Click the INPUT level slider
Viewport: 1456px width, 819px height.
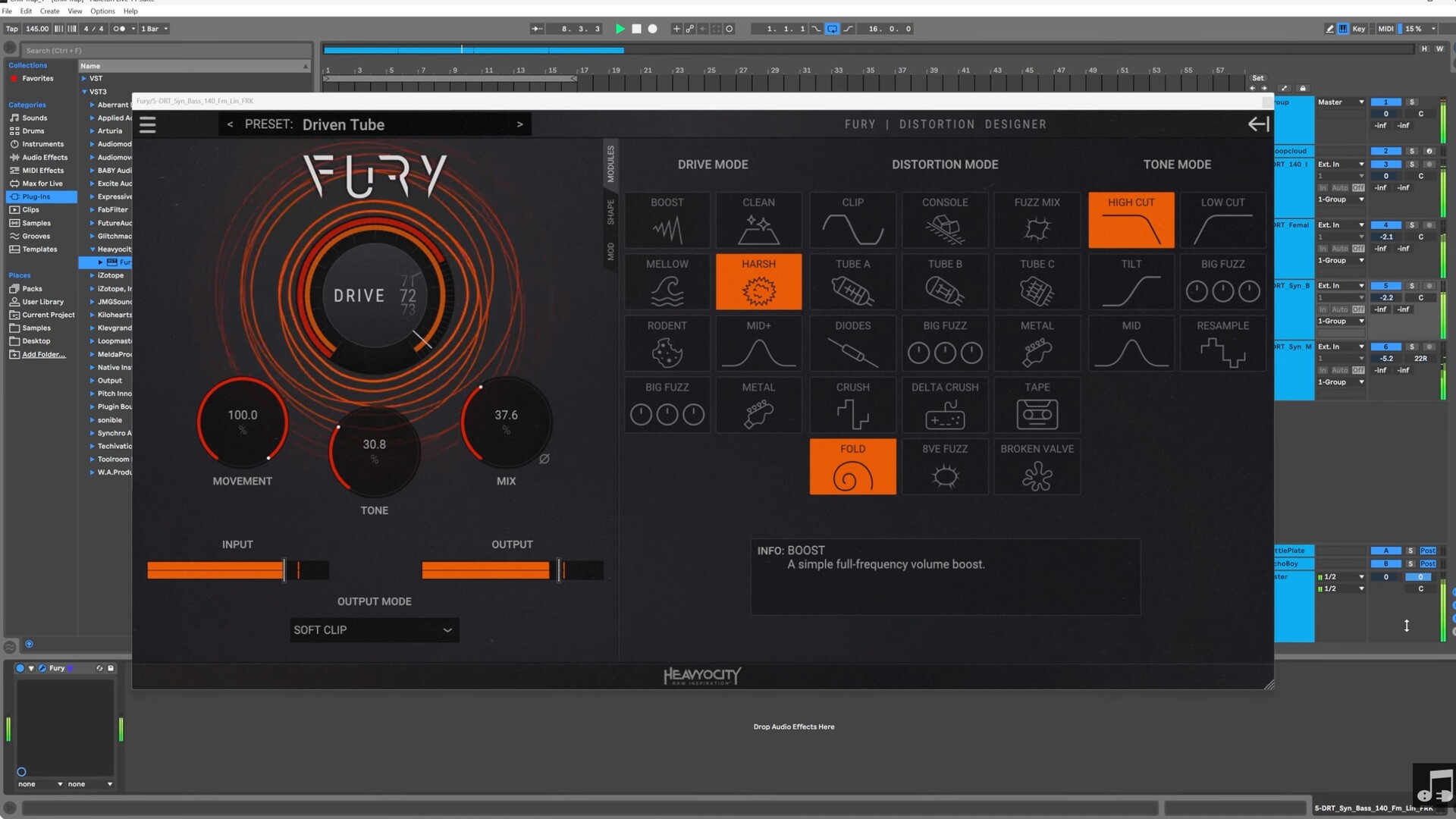238,570
